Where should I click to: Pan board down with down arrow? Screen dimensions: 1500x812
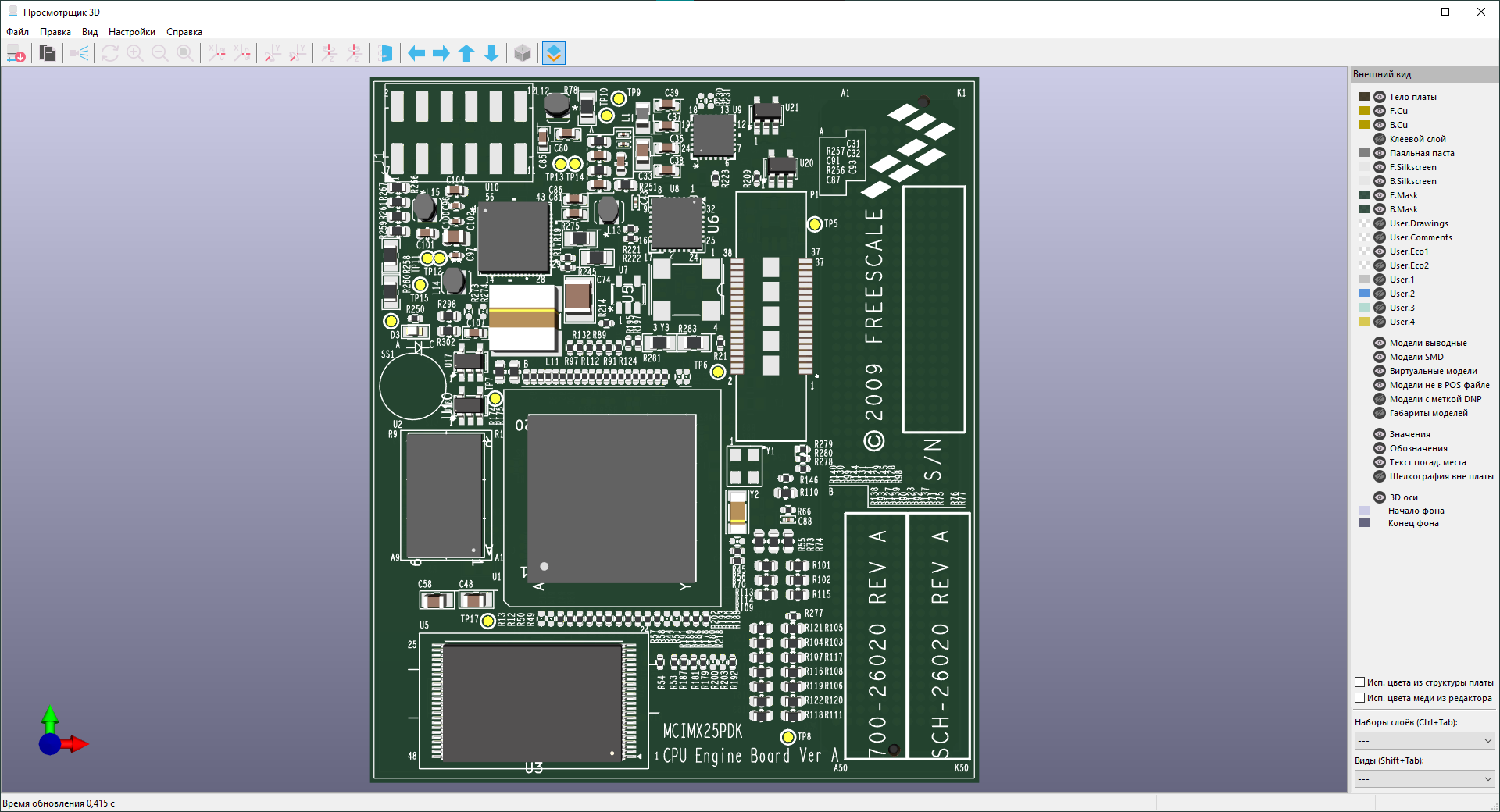tap(491, 53)
